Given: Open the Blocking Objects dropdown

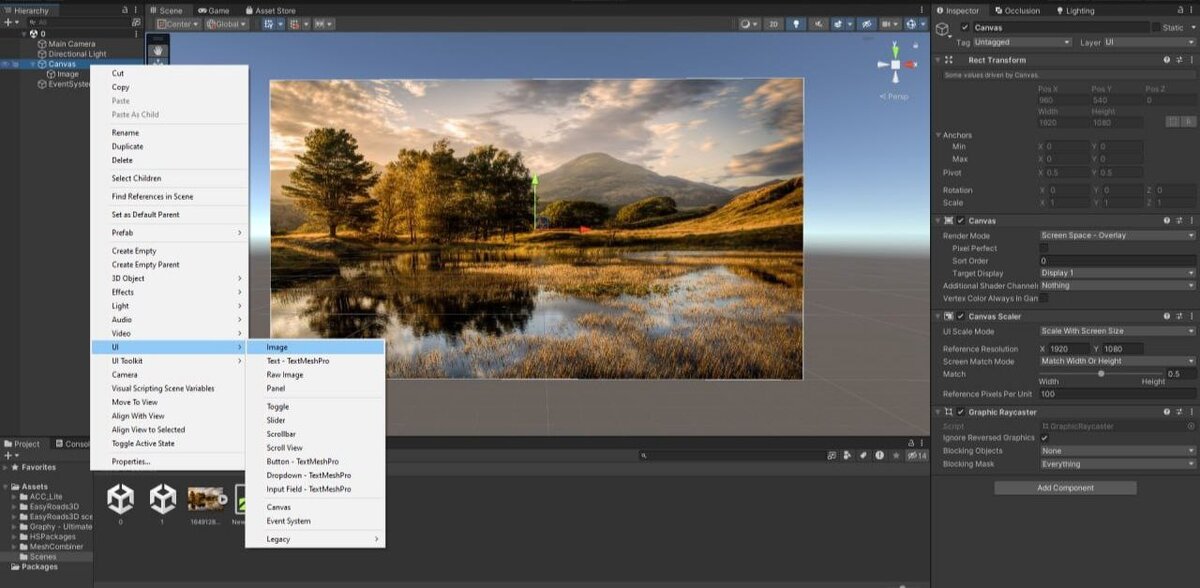Looking at the screenshot, I should pos(1117,451).
